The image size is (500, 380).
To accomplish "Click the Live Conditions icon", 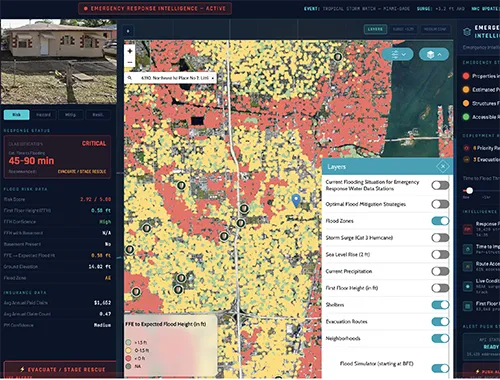I will 468,286.
